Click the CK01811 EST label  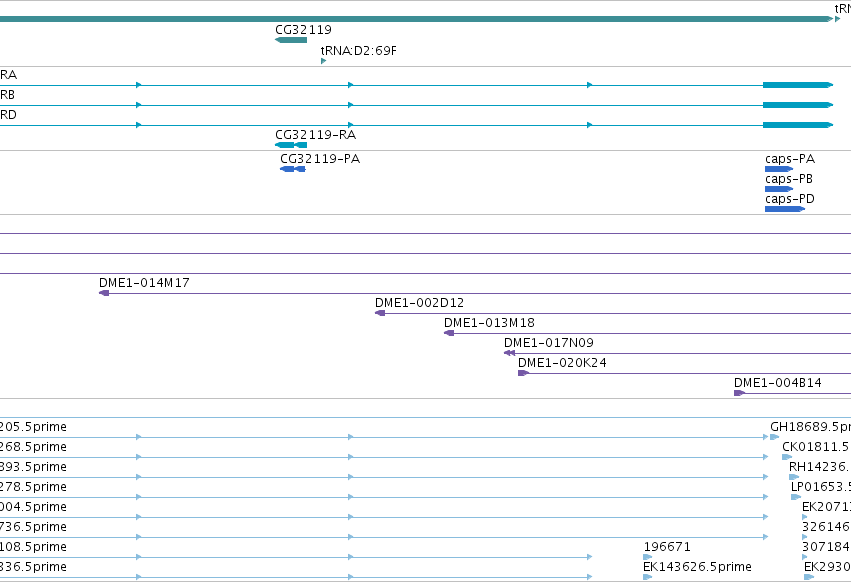tap(816, 447)
